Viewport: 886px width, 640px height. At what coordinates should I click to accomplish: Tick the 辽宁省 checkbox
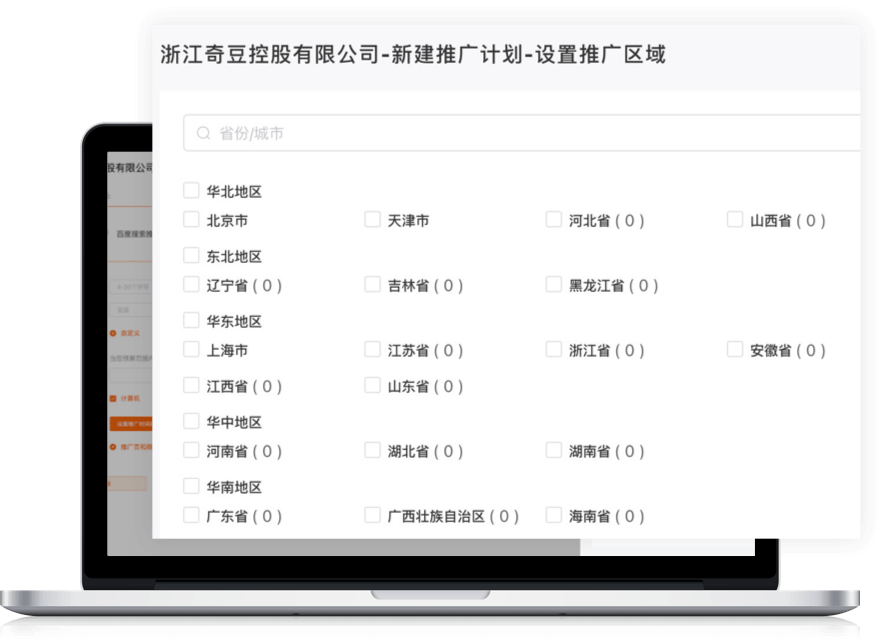pos(192,284)
